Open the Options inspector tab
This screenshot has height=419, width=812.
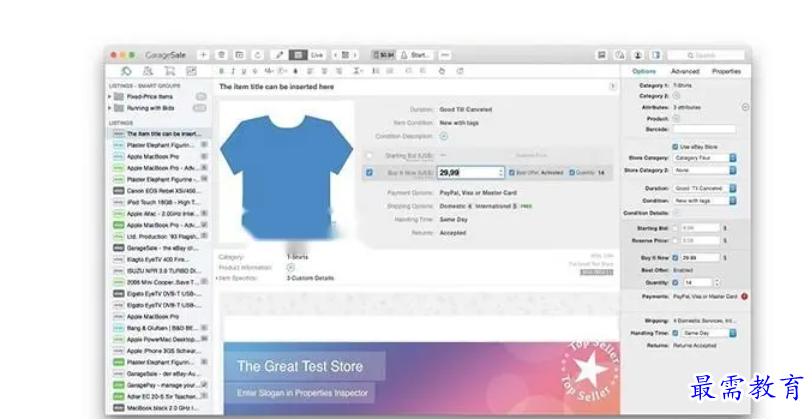(x=644, y=71)
